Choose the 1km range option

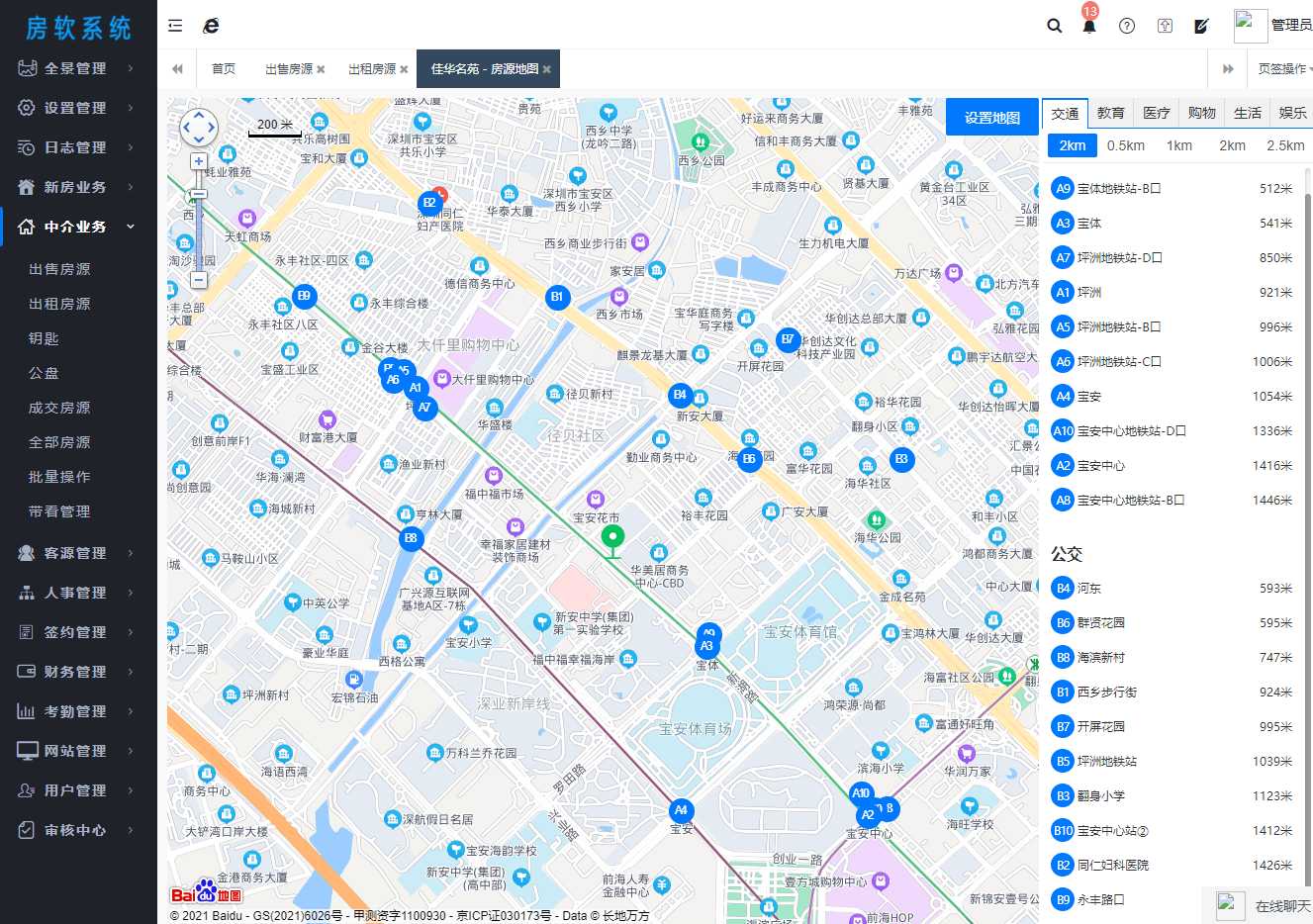pos(1179,145)
